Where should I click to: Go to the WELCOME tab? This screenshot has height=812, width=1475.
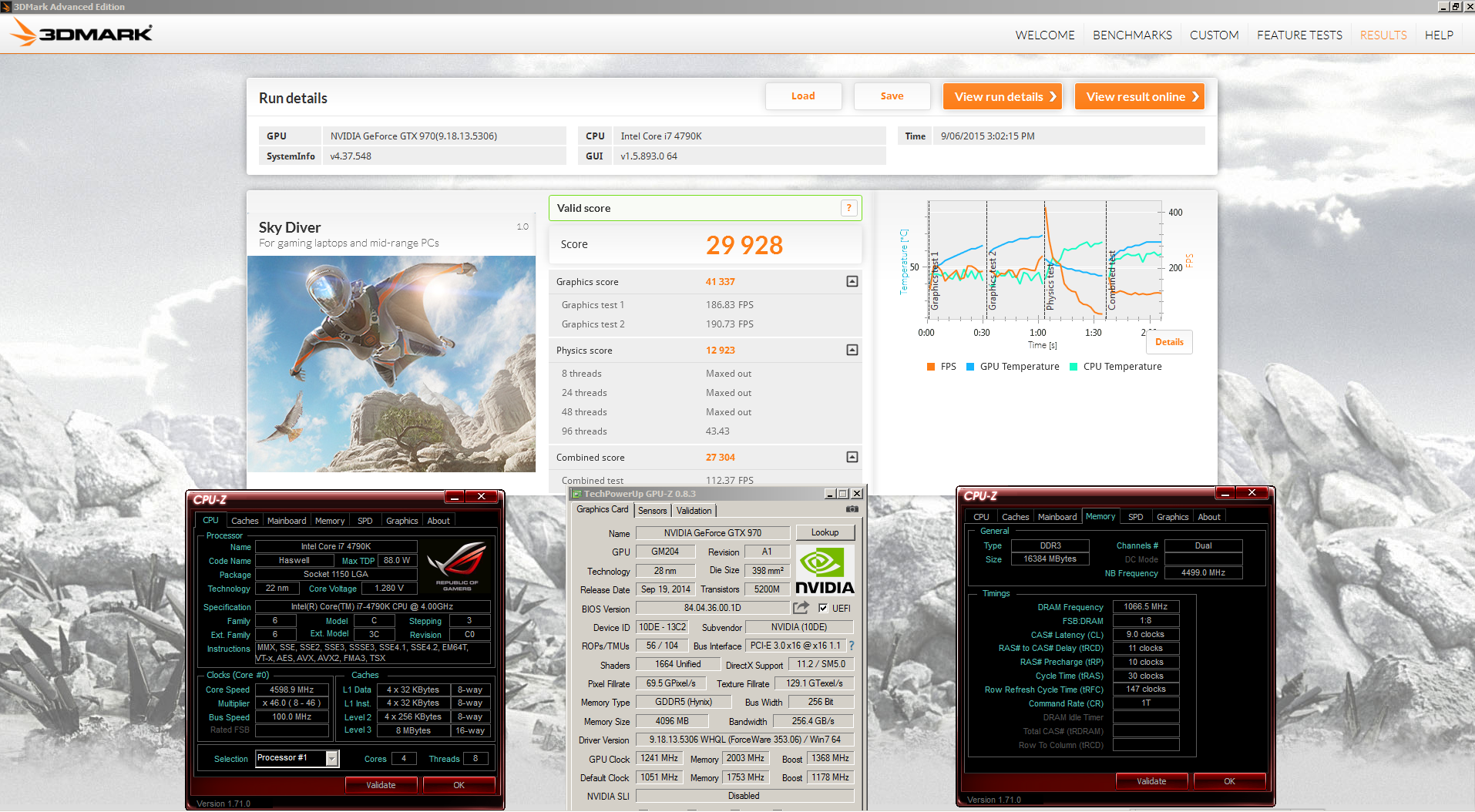1044,35
